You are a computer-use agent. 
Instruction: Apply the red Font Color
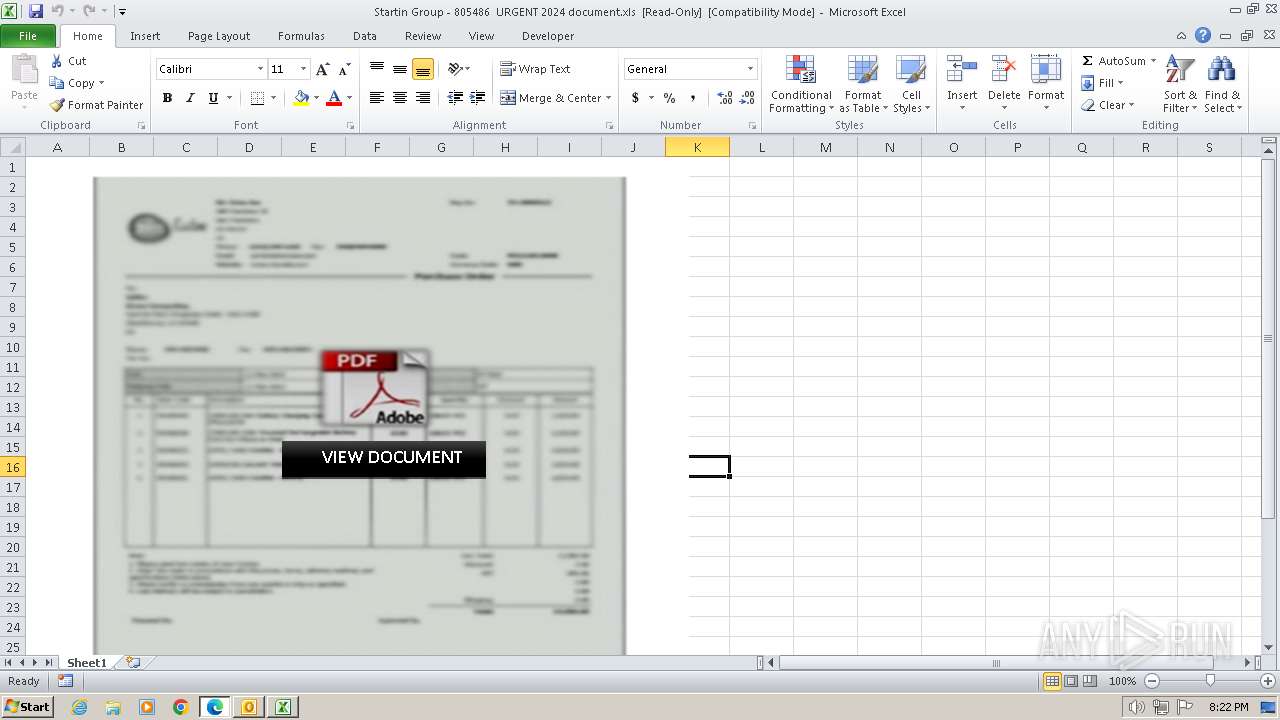[334, 98]
